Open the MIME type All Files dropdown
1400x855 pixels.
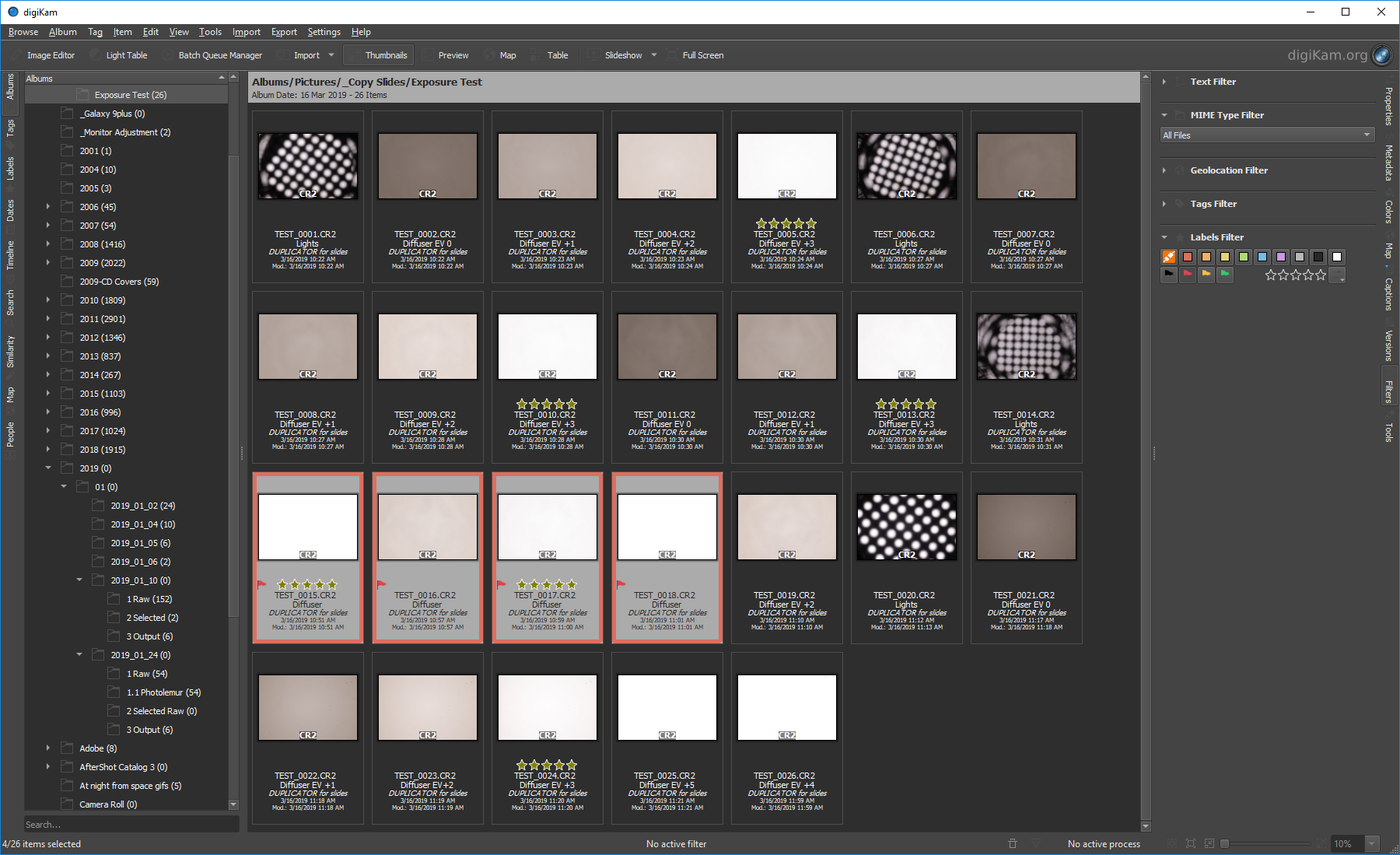1266,135
